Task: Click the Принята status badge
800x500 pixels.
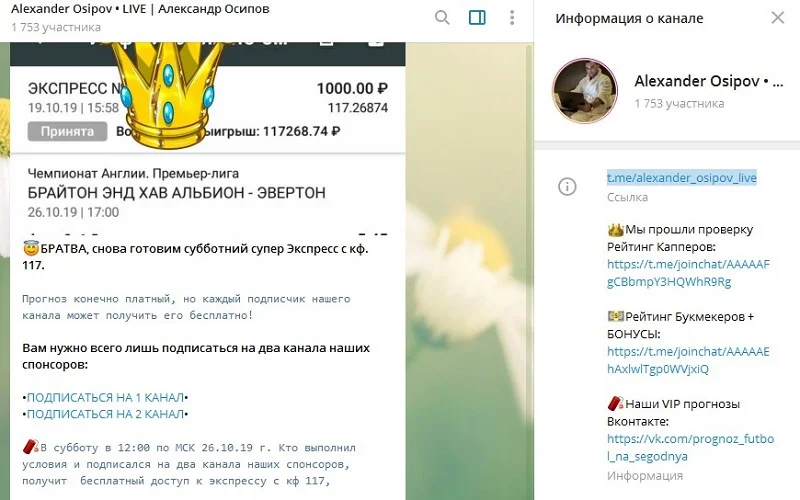Action: pyautogui.click(x=67, y=132)
